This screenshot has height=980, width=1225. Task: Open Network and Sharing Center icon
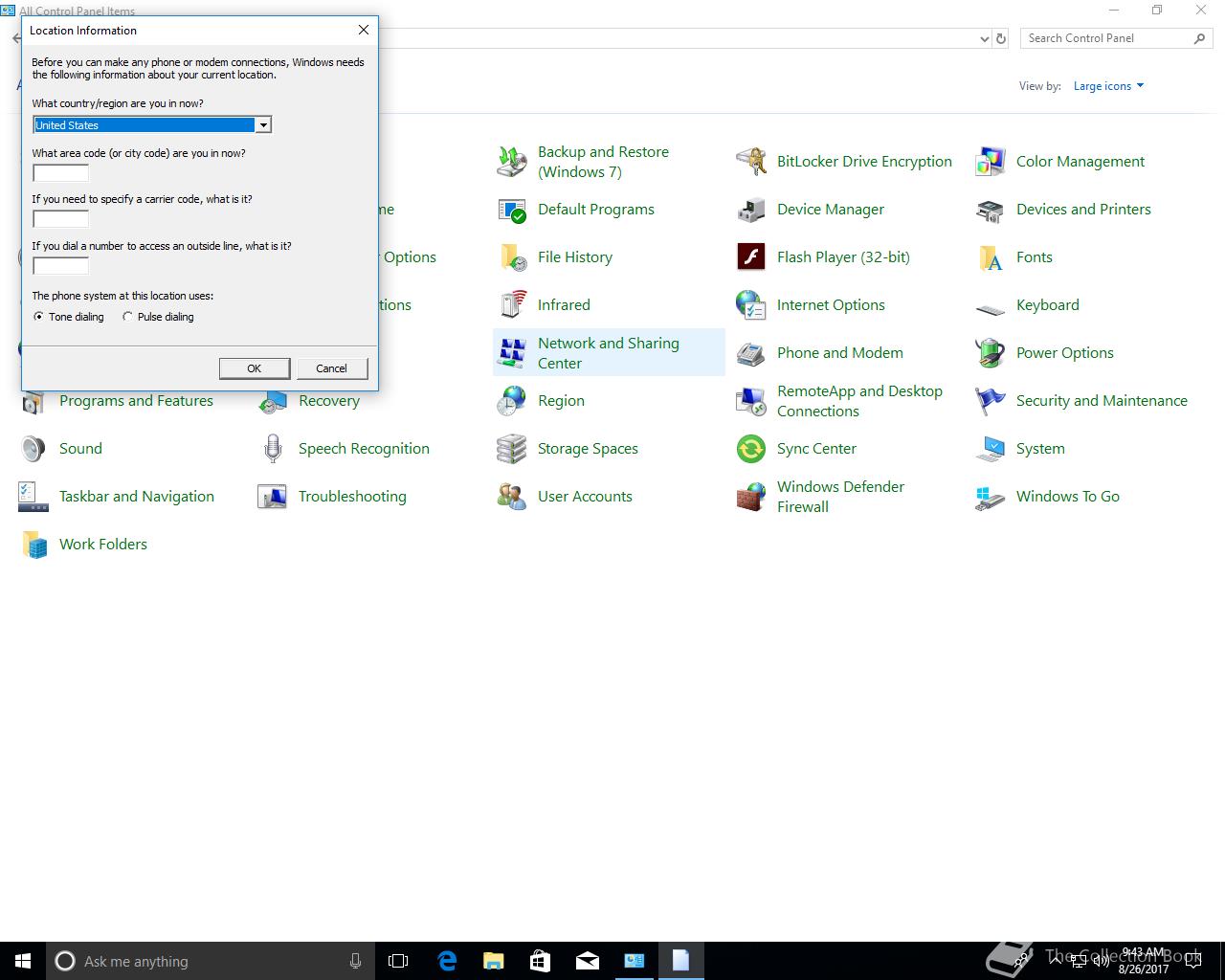[x=512, y=353]
